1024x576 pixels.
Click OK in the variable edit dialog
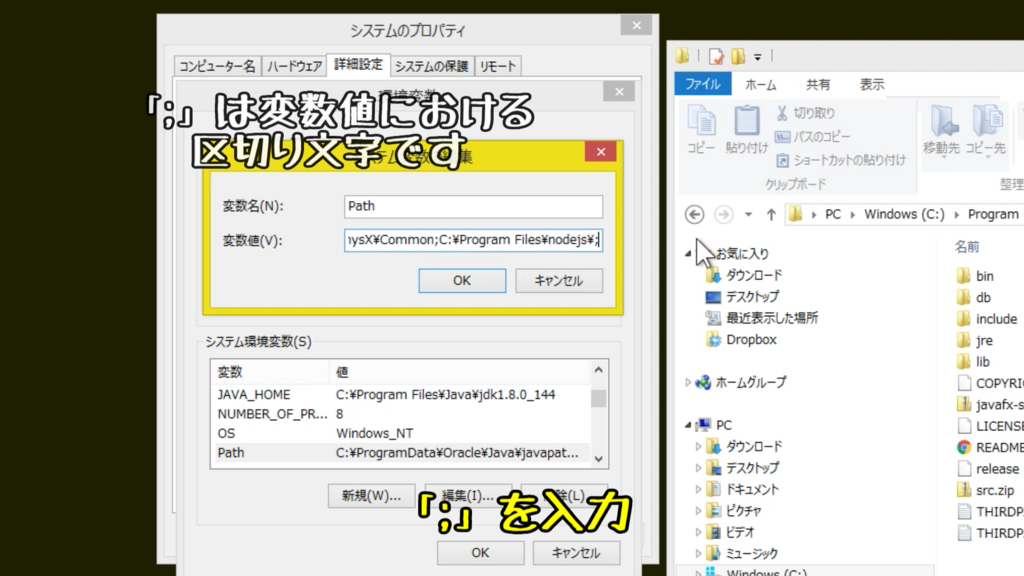pos(461,281)
